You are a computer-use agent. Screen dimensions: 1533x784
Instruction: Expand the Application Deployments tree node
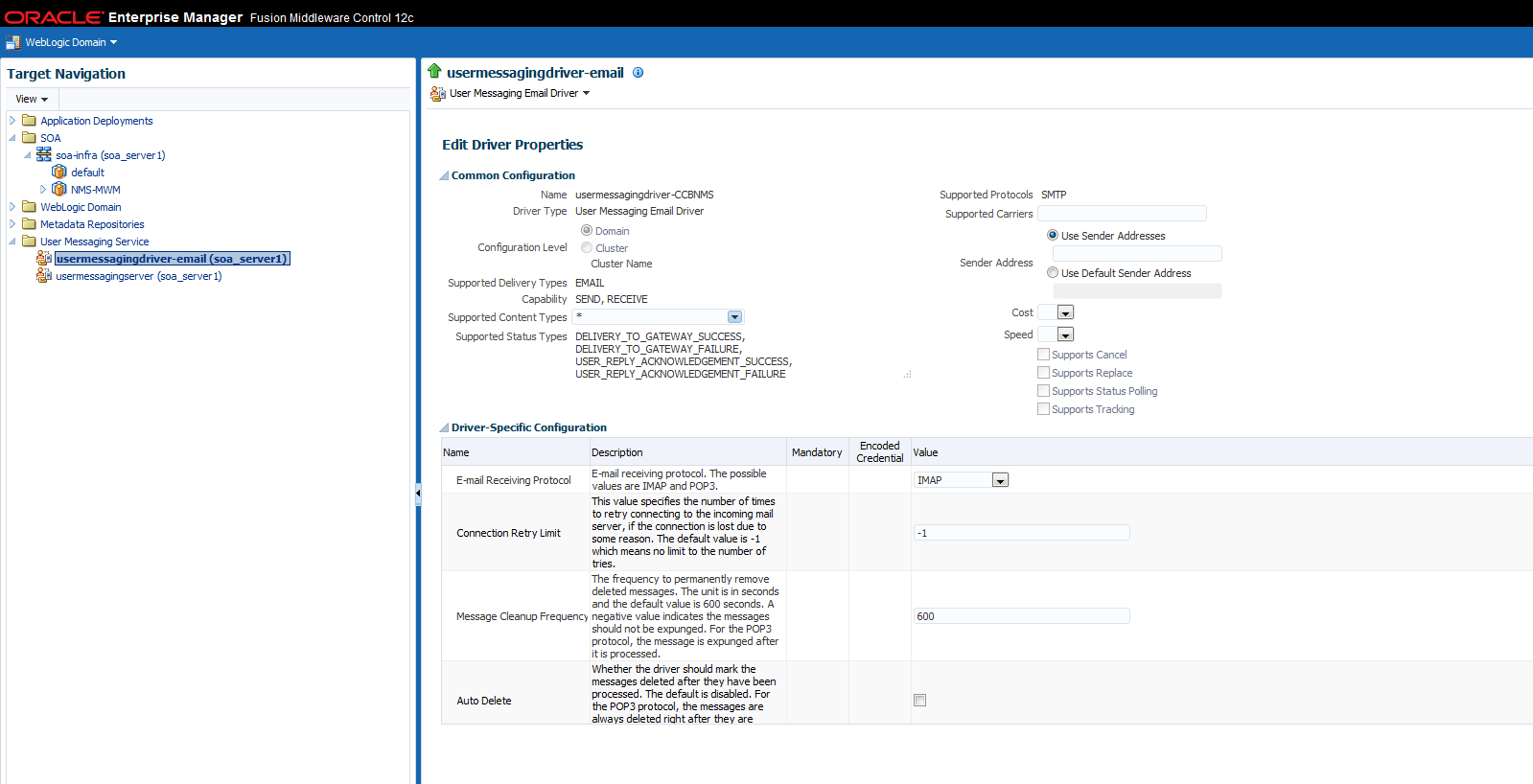point(12,121)
